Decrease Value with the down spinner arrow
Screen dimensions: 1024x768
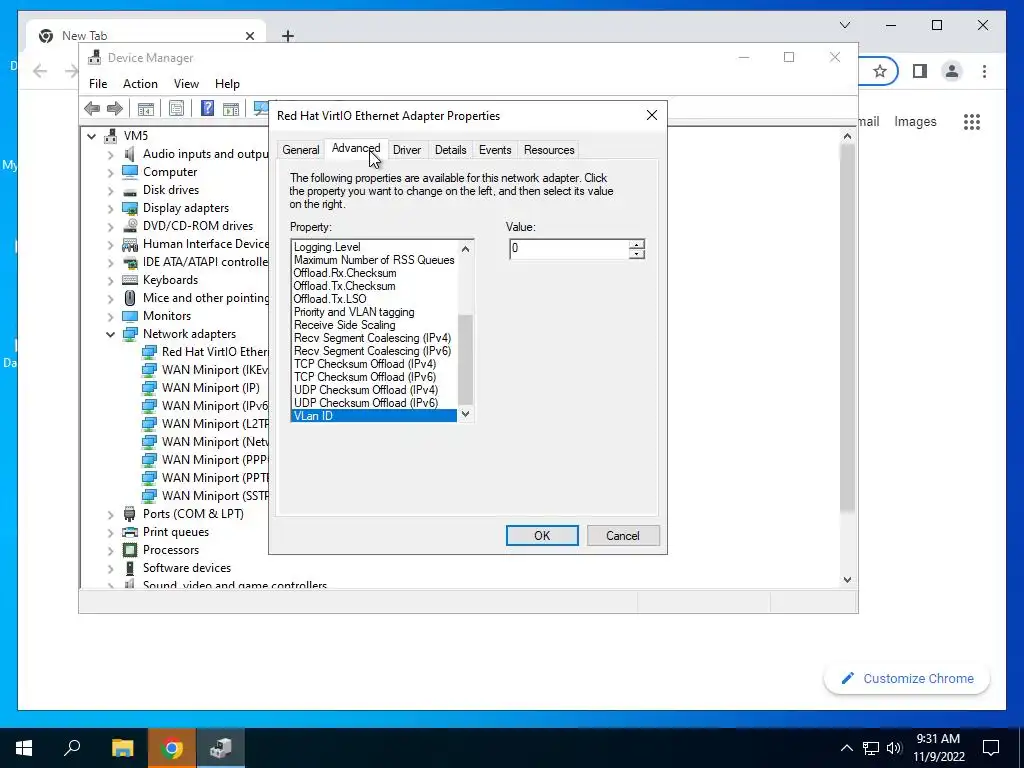pyautogui.click(x=637, y=253)
